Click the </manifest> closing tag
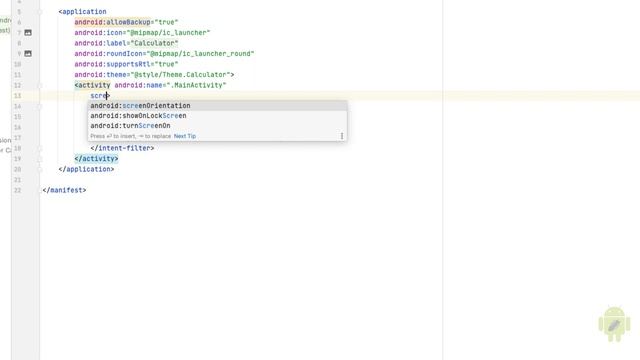 (64, 190)
